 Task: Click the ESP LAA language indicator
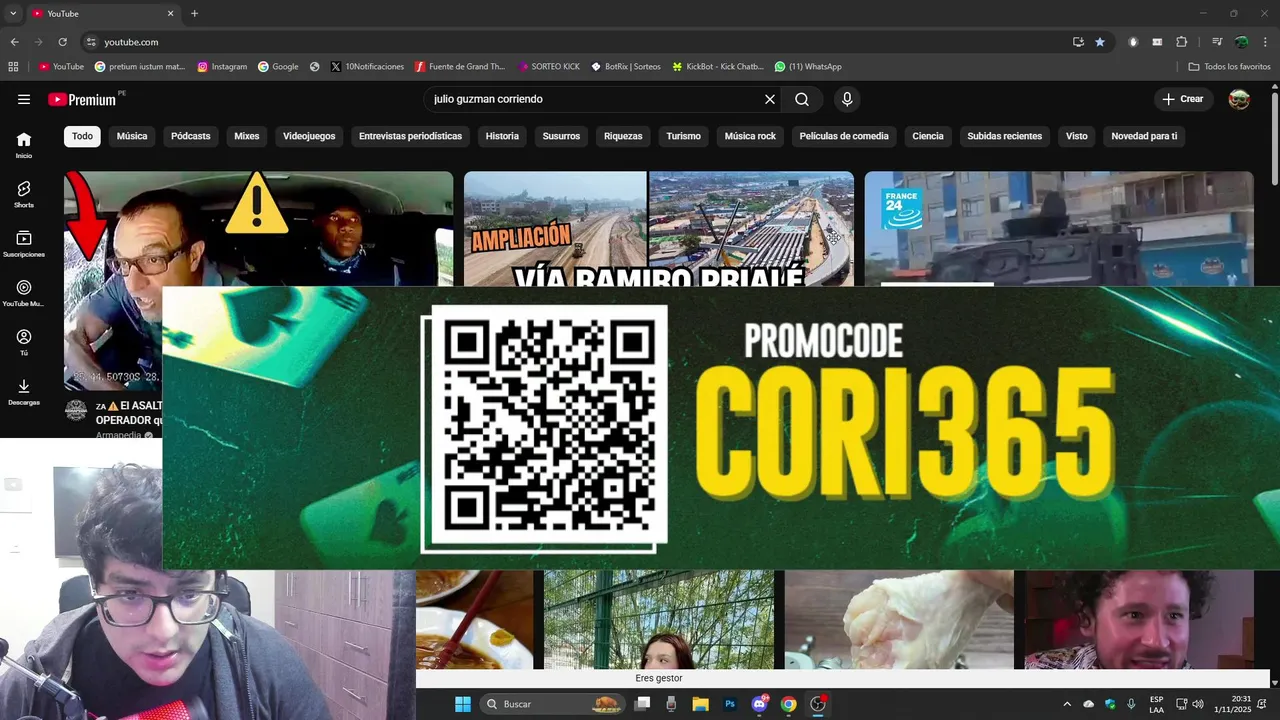[1156, 704]
